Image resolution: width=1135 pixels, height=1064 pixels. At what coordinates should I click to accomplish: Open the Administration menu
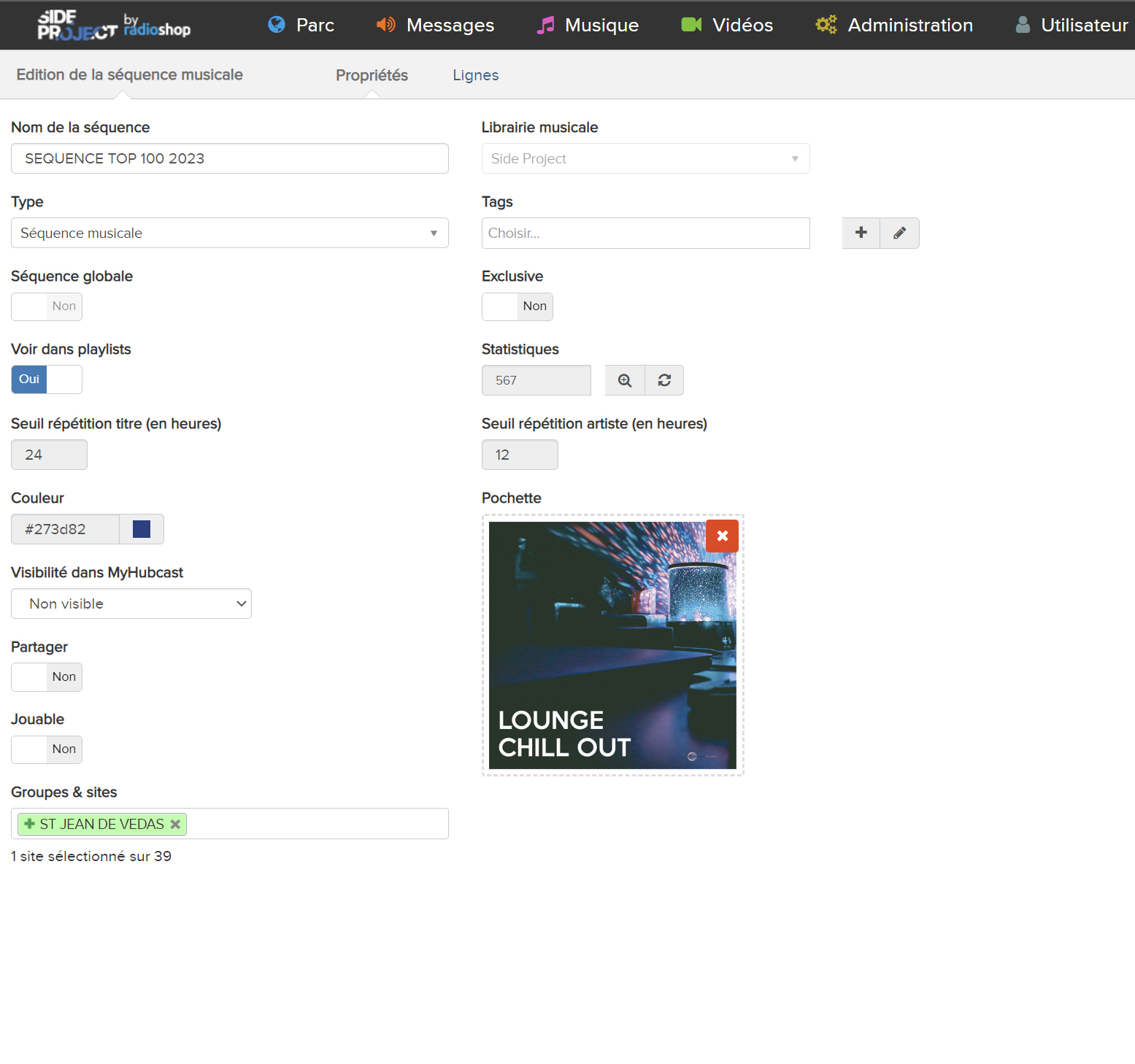coord(894,25)
